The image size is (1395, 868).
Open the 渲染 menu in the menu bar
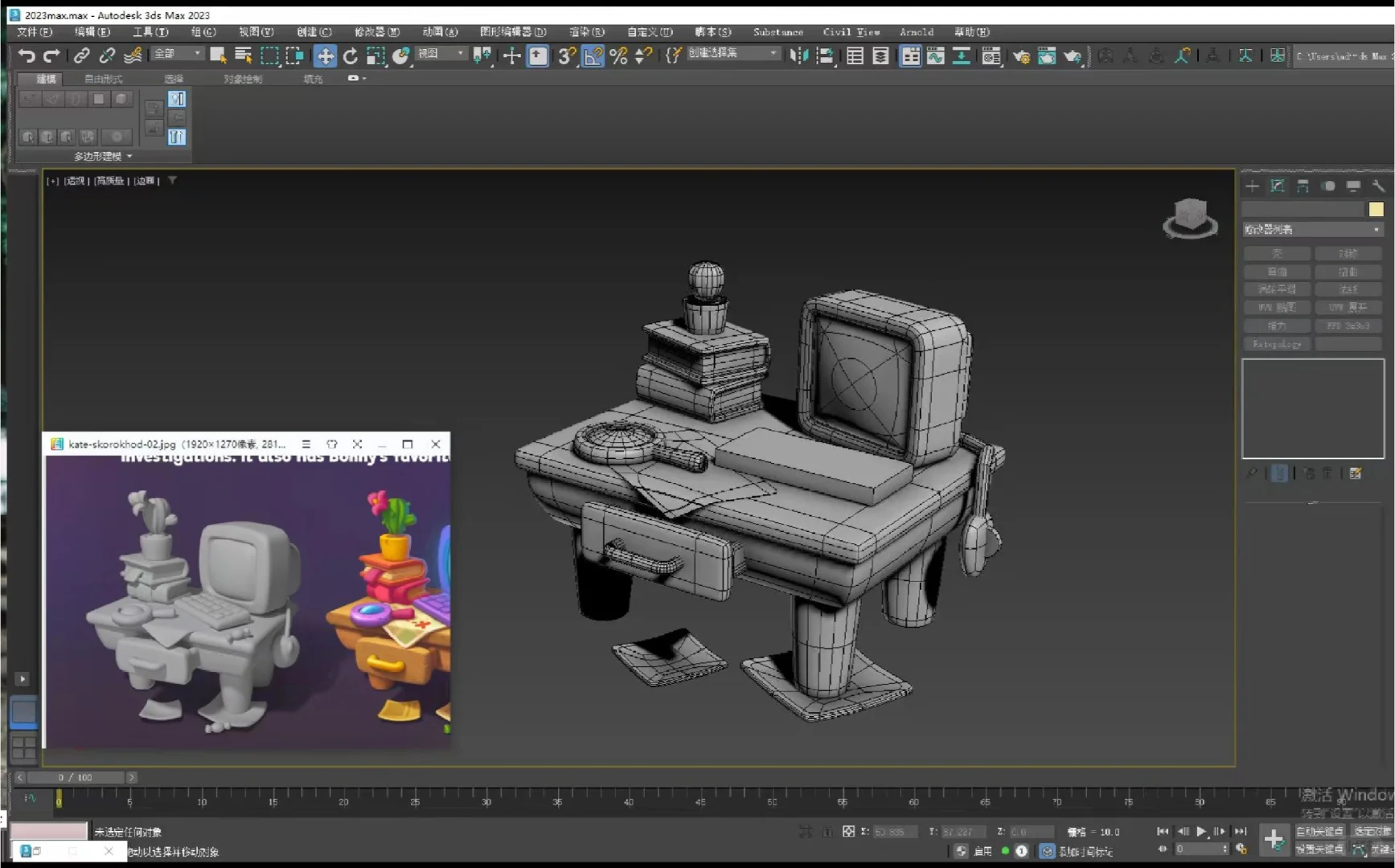586,32
